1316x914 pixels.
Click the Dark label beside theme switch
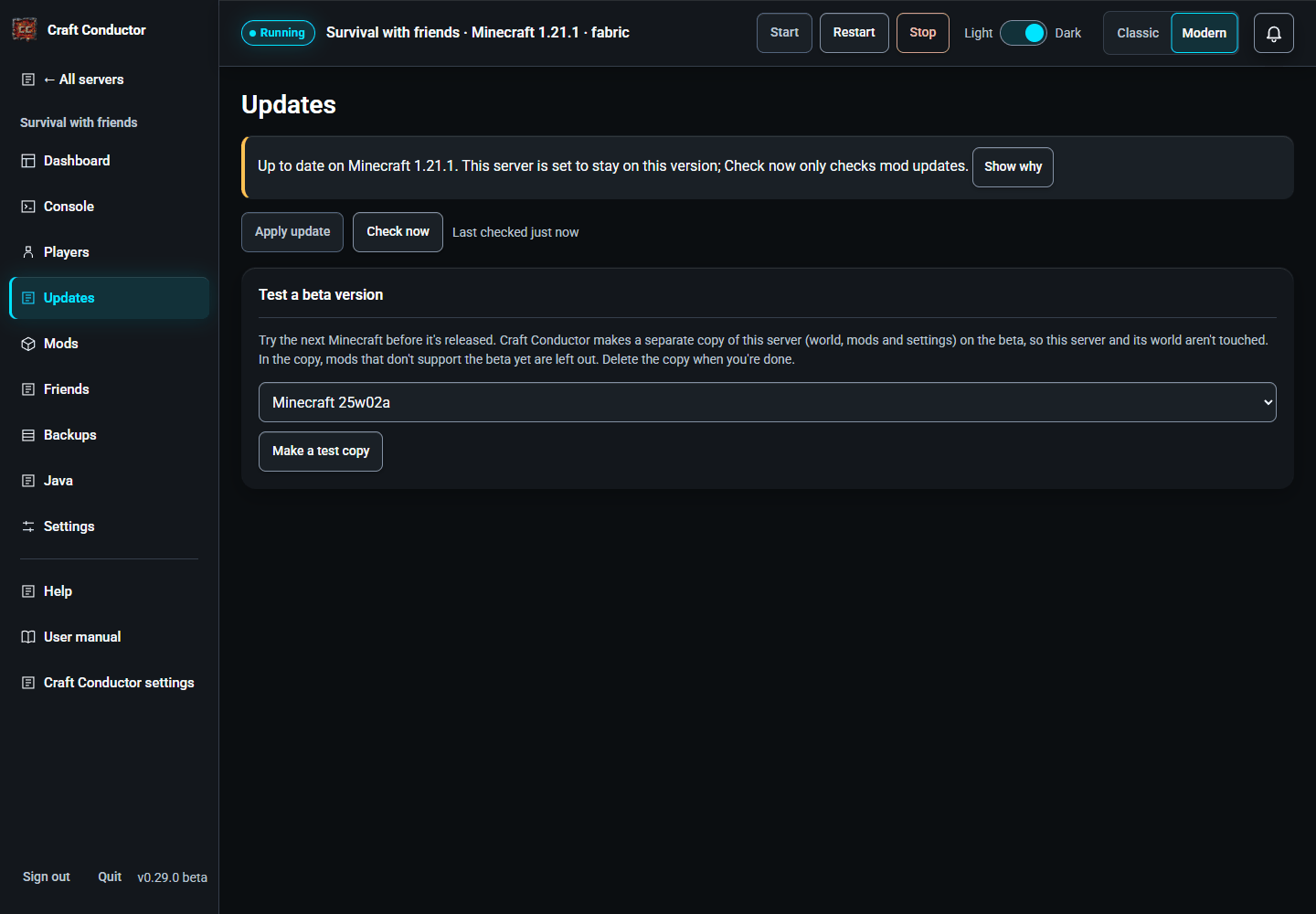[1068, 33]
